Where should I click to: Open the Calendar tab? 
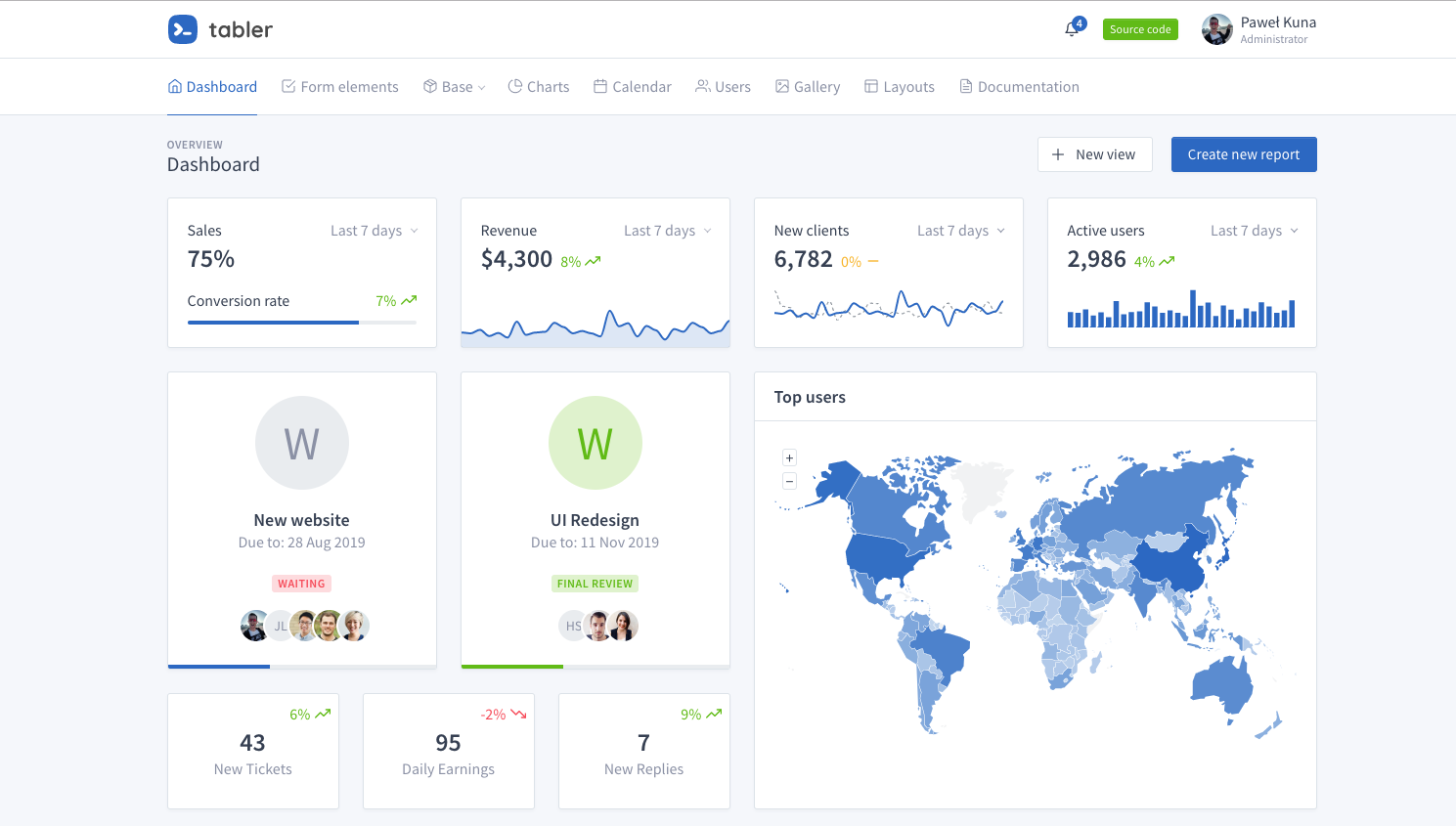[633, 87]
